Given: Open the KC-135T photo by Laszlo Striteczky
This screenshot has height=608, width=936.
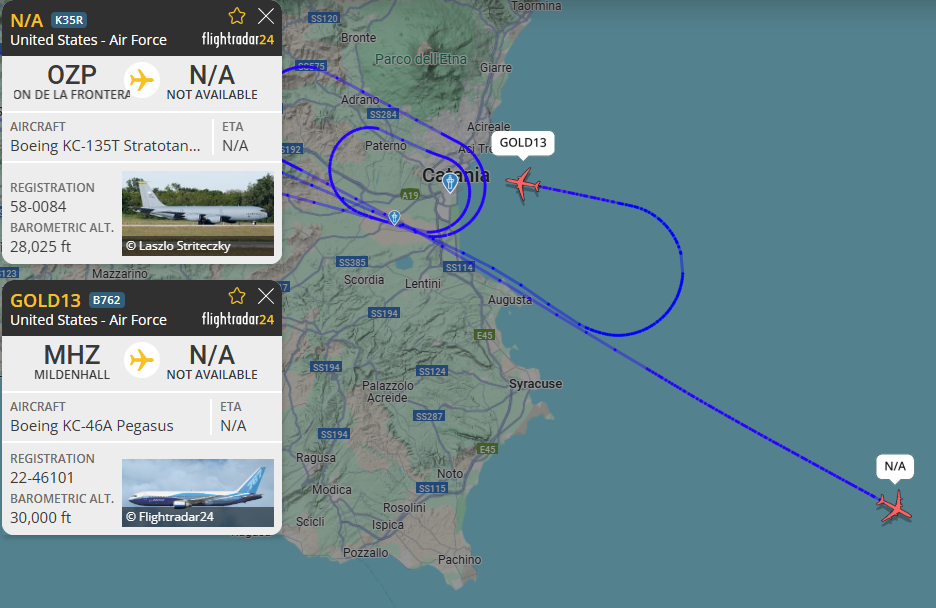Looking at the screenshot, I should [198, 214].
